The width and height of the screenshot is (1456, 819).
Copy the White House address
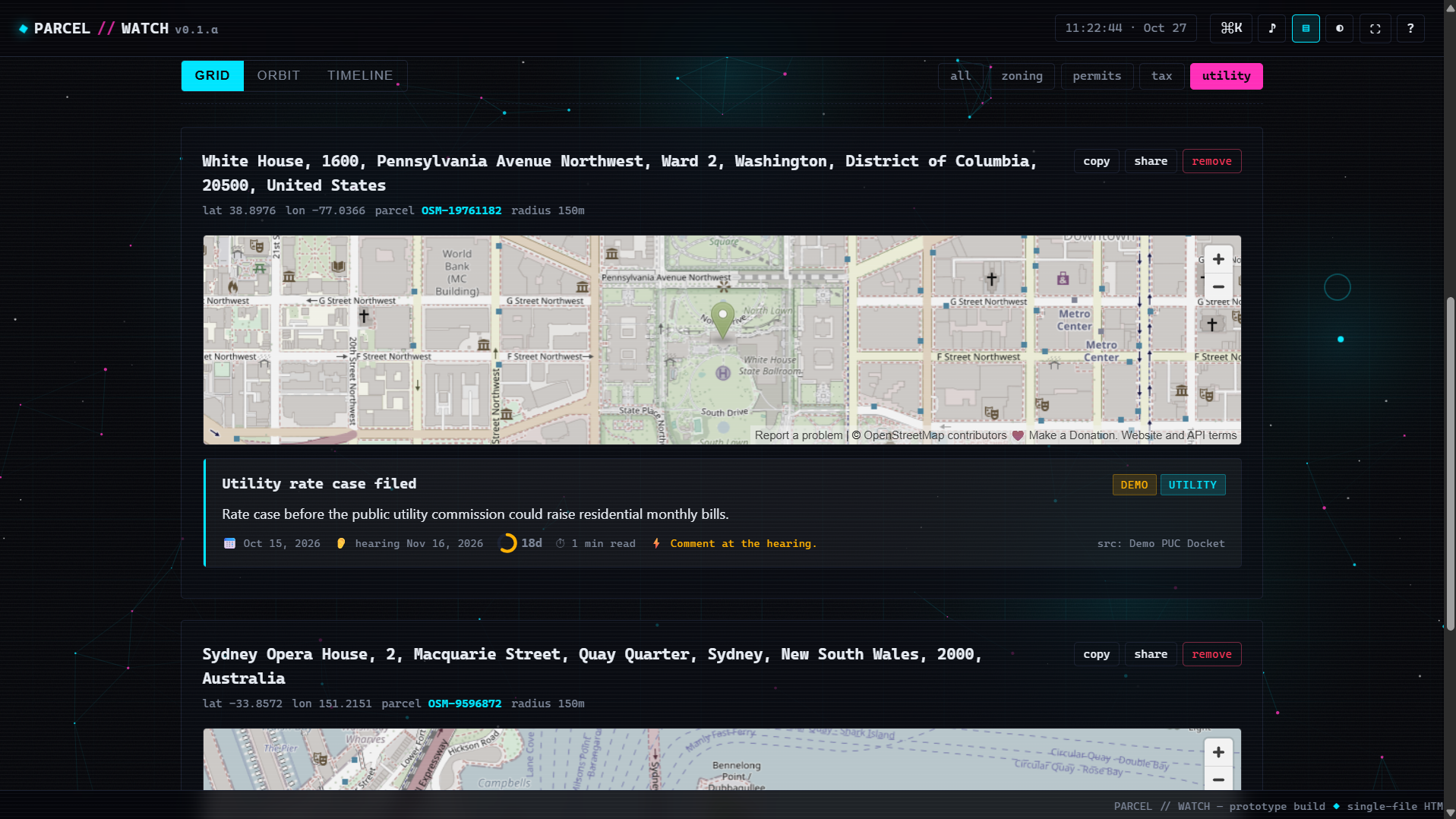(x=1096, y=161)
